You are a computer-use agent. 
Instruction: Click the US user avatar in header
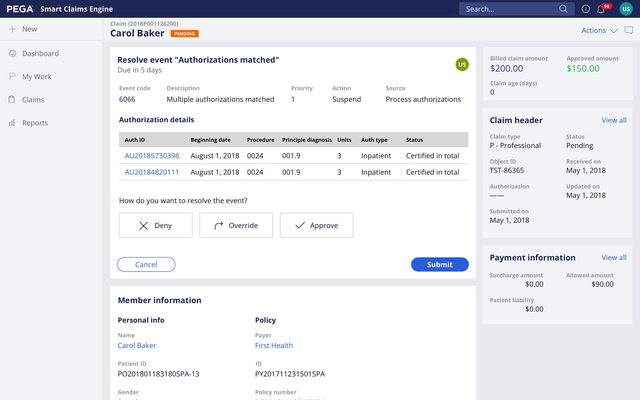pyautogui.click(x=626, y=9)
